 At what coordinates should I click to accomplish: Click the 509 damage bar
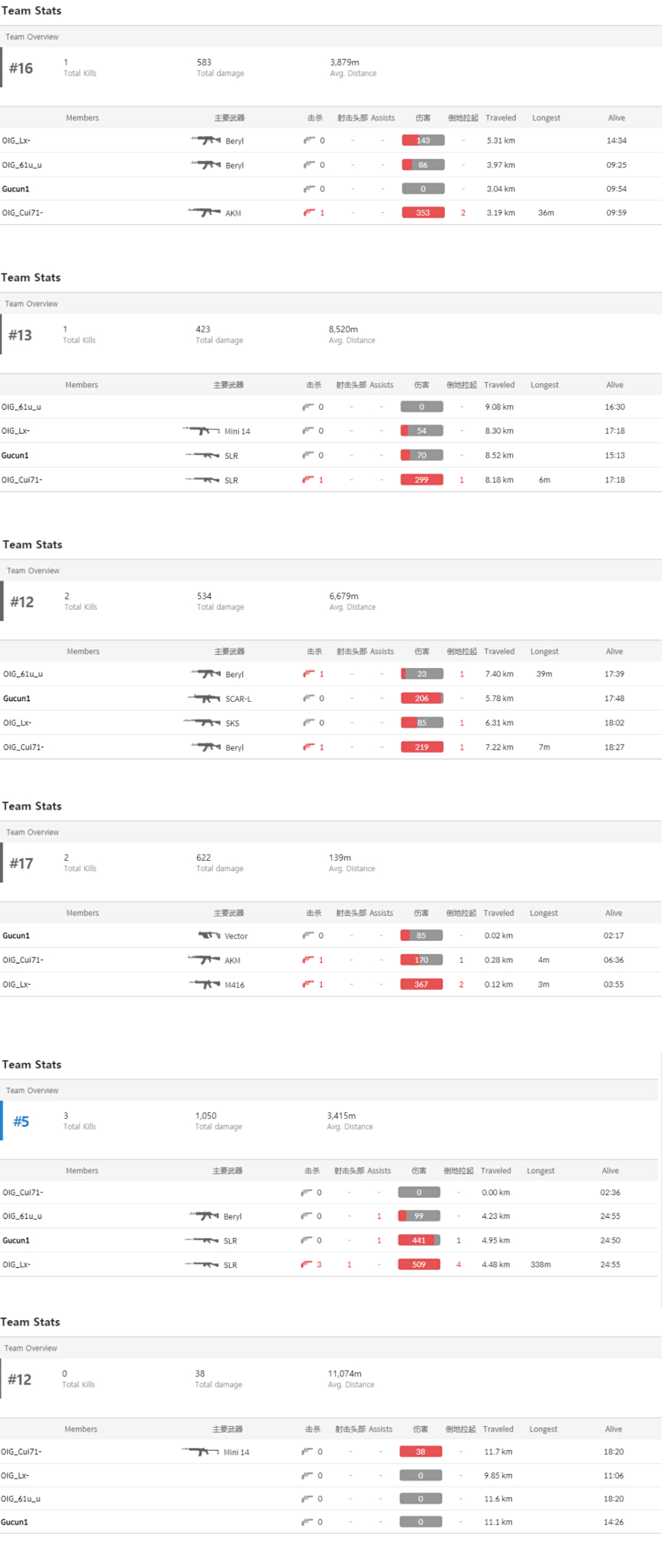pos(419,1264)
